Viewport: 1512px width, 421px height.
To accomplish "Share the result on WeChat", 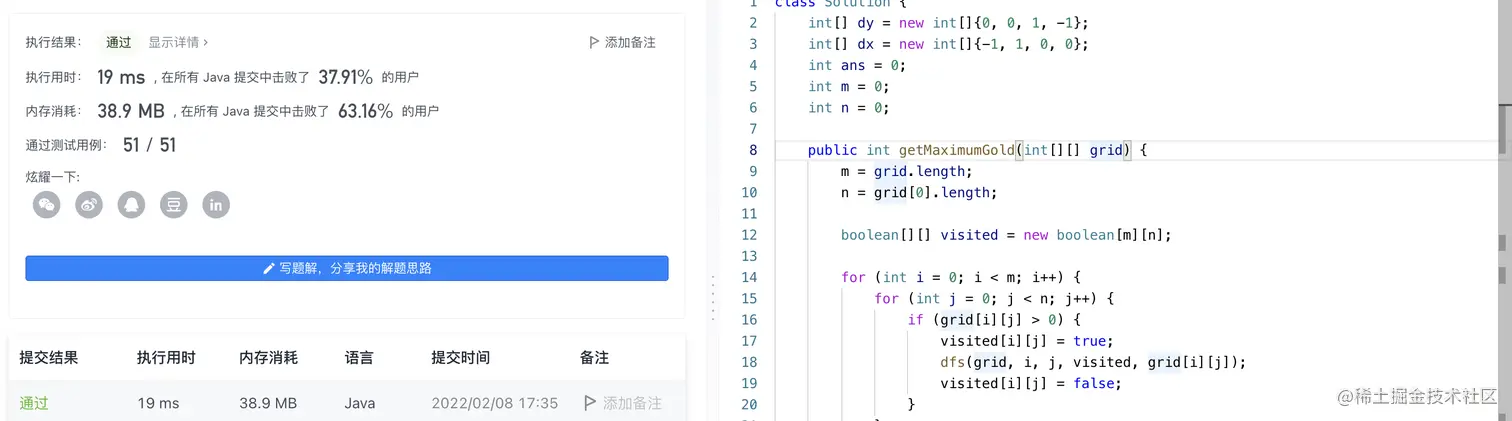I will pyautogui.click(x=46, y=205).
